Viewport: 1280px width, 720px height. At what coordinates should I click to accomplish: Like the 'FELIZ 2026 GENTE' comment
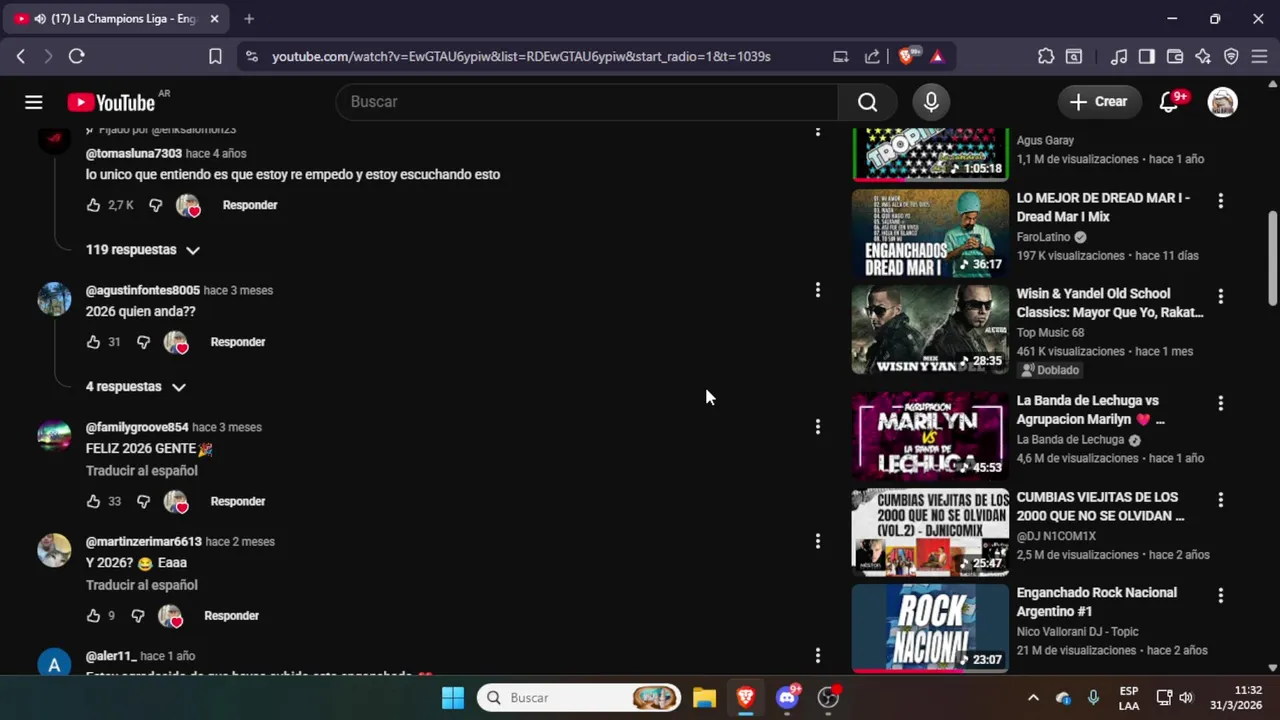click(94, 501)
